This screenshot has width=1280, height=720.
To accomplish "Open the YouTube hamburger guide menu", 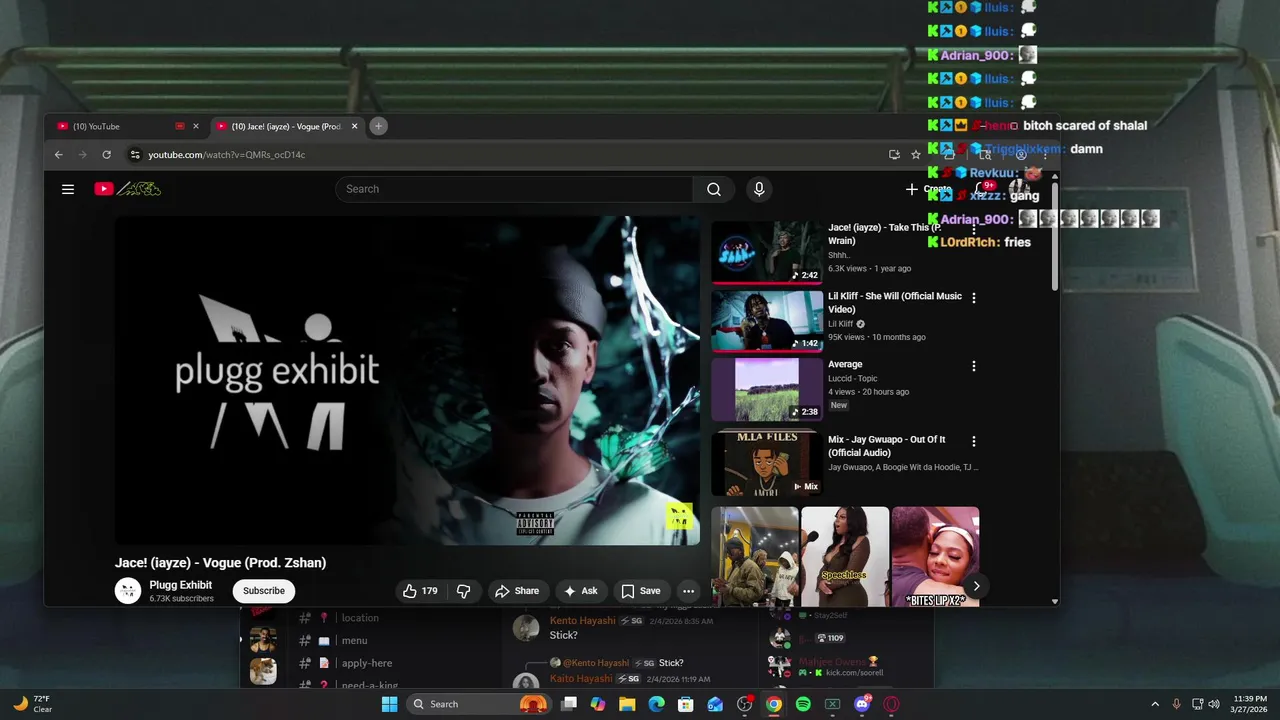I will [68, 189].
